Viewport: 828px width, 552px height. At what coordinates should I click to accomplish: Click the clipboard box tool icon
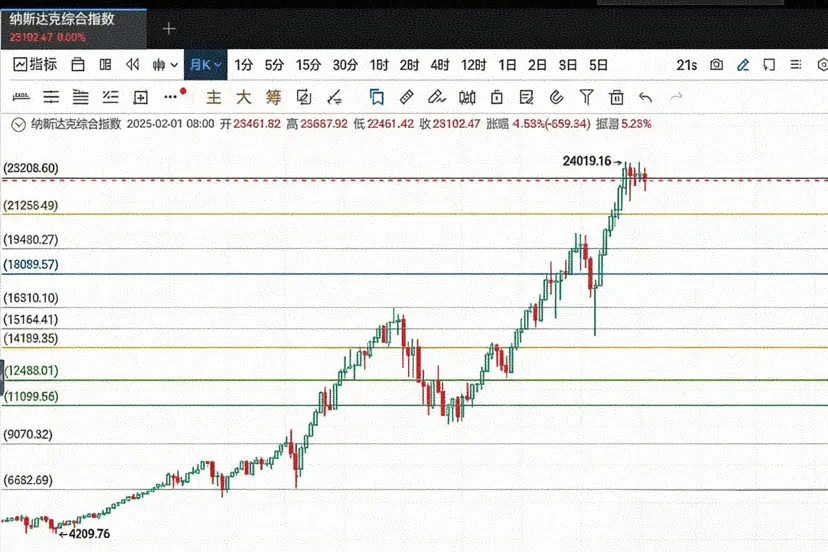tap(496, 97)
